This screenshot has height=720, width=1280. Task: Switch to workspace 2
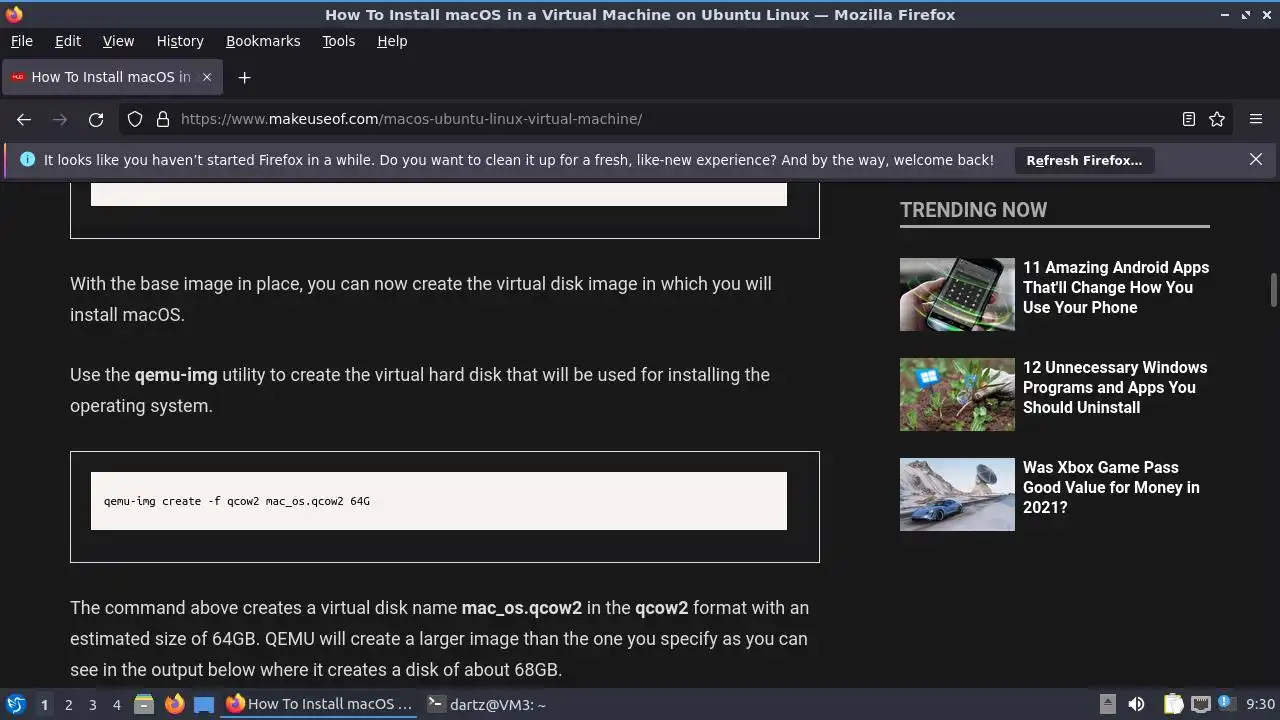click(68, 705)
